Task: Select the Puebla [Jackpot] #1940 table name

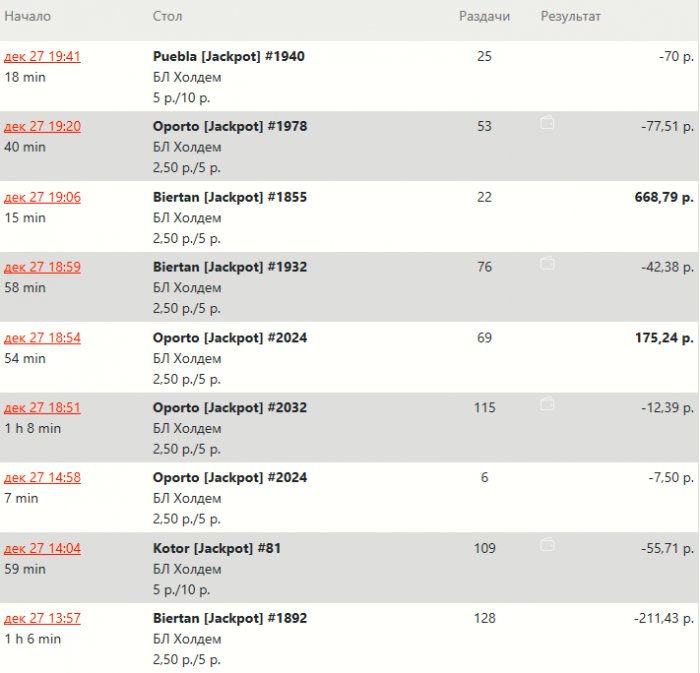Action: coord(229,57)
